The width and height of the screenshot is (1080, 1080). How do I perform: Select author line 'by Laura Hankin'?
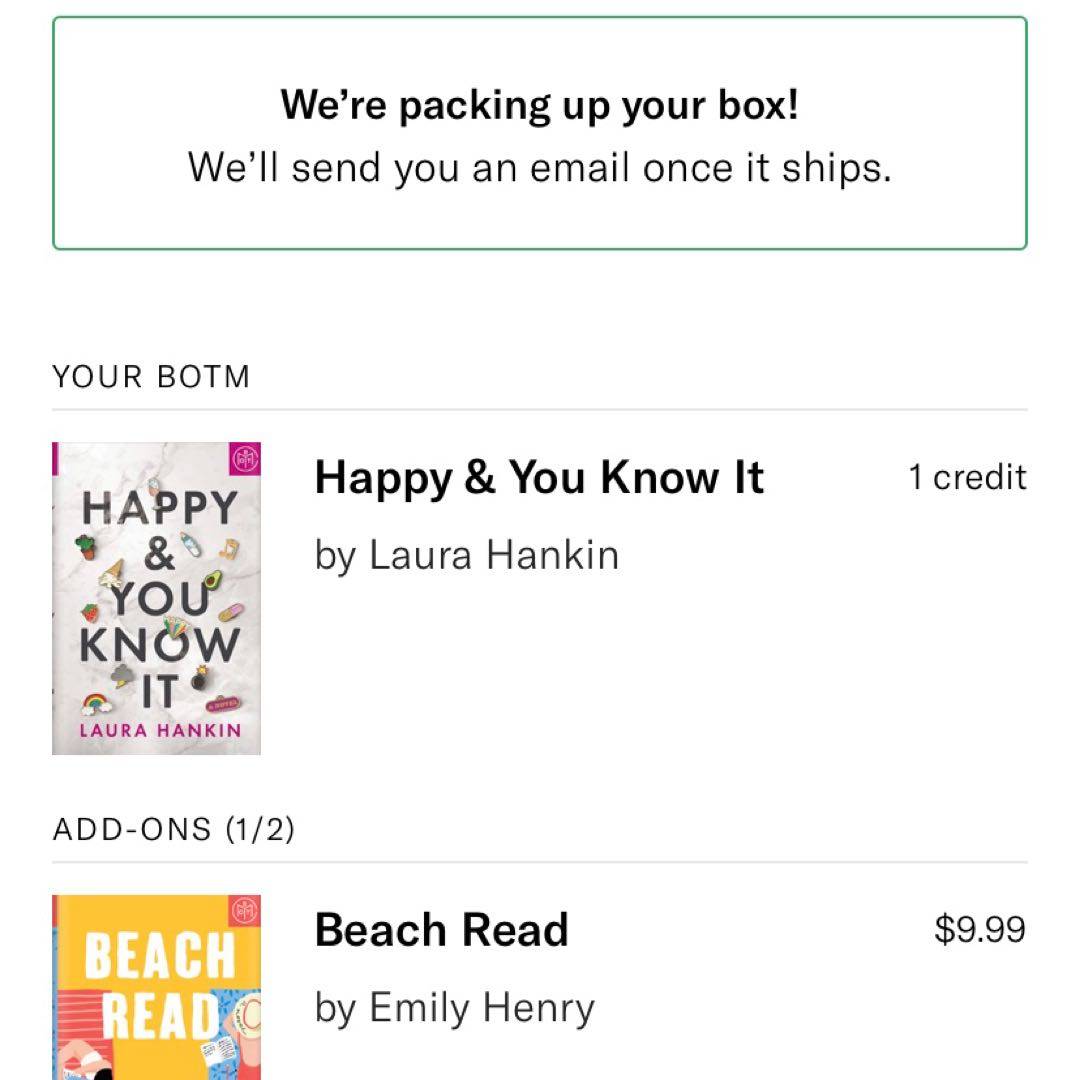[x=466, y=555]
